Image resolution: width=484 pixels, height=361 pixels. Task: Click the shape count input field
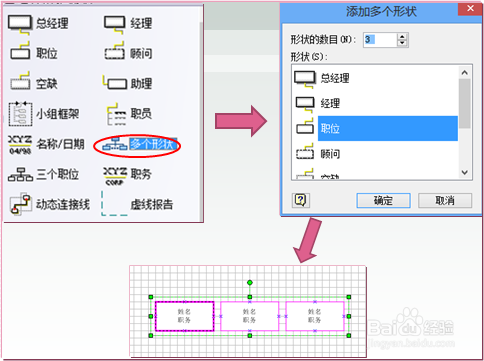pos(380,40)
